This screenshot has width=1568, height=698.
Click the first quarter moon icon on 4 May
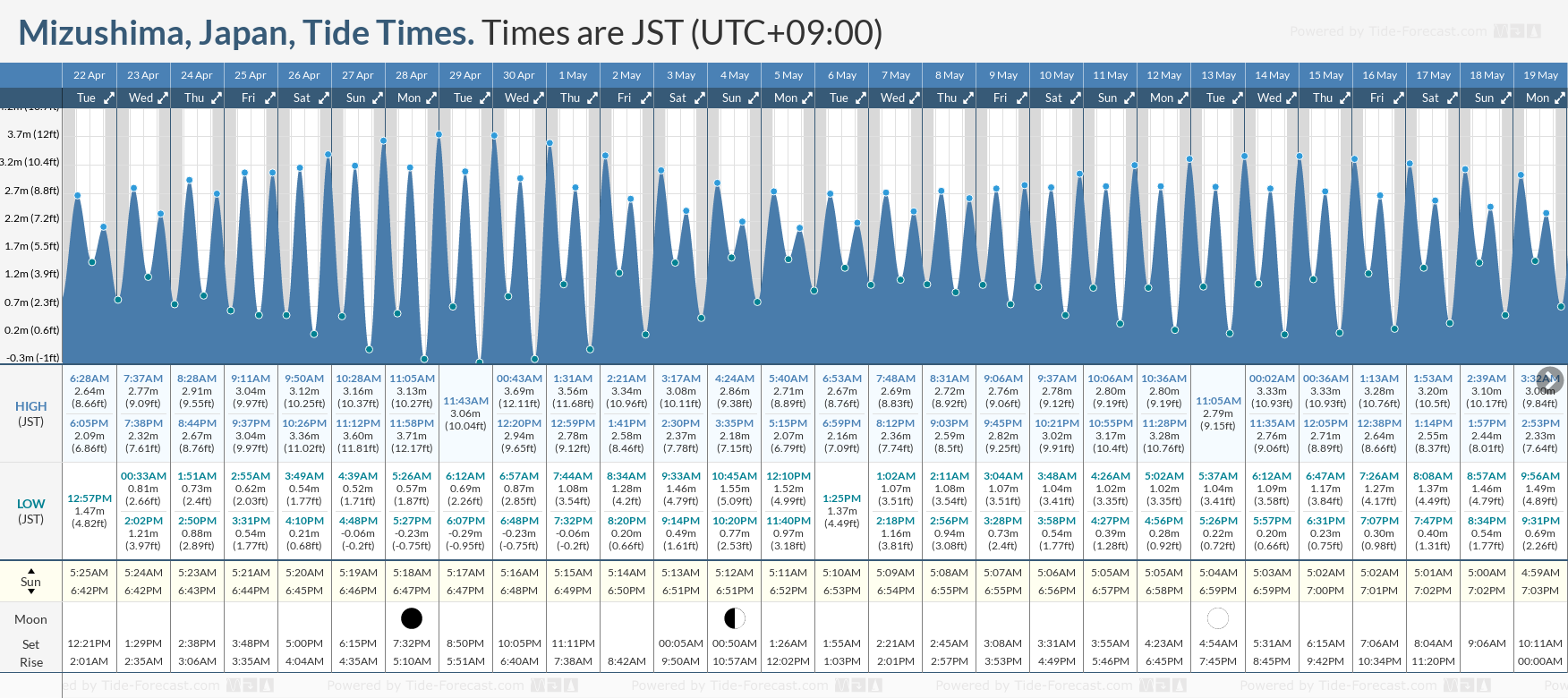(x=734, y=617)
